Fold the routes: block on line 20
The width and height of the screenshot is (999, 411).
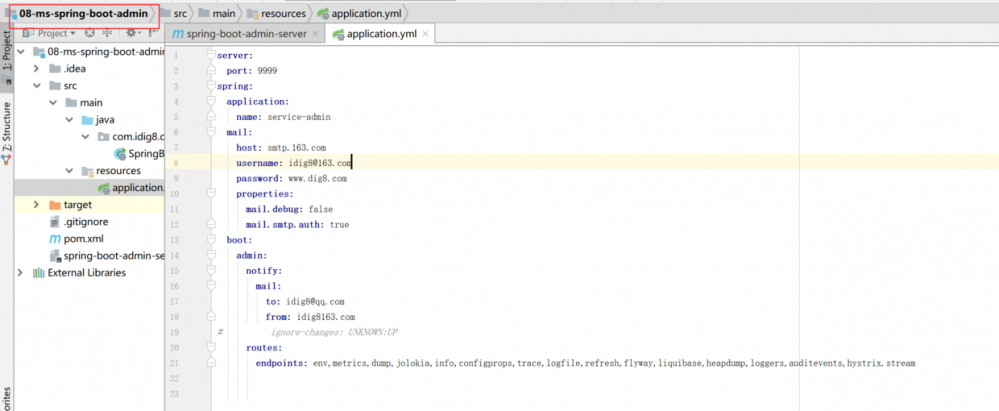point(212,348)
